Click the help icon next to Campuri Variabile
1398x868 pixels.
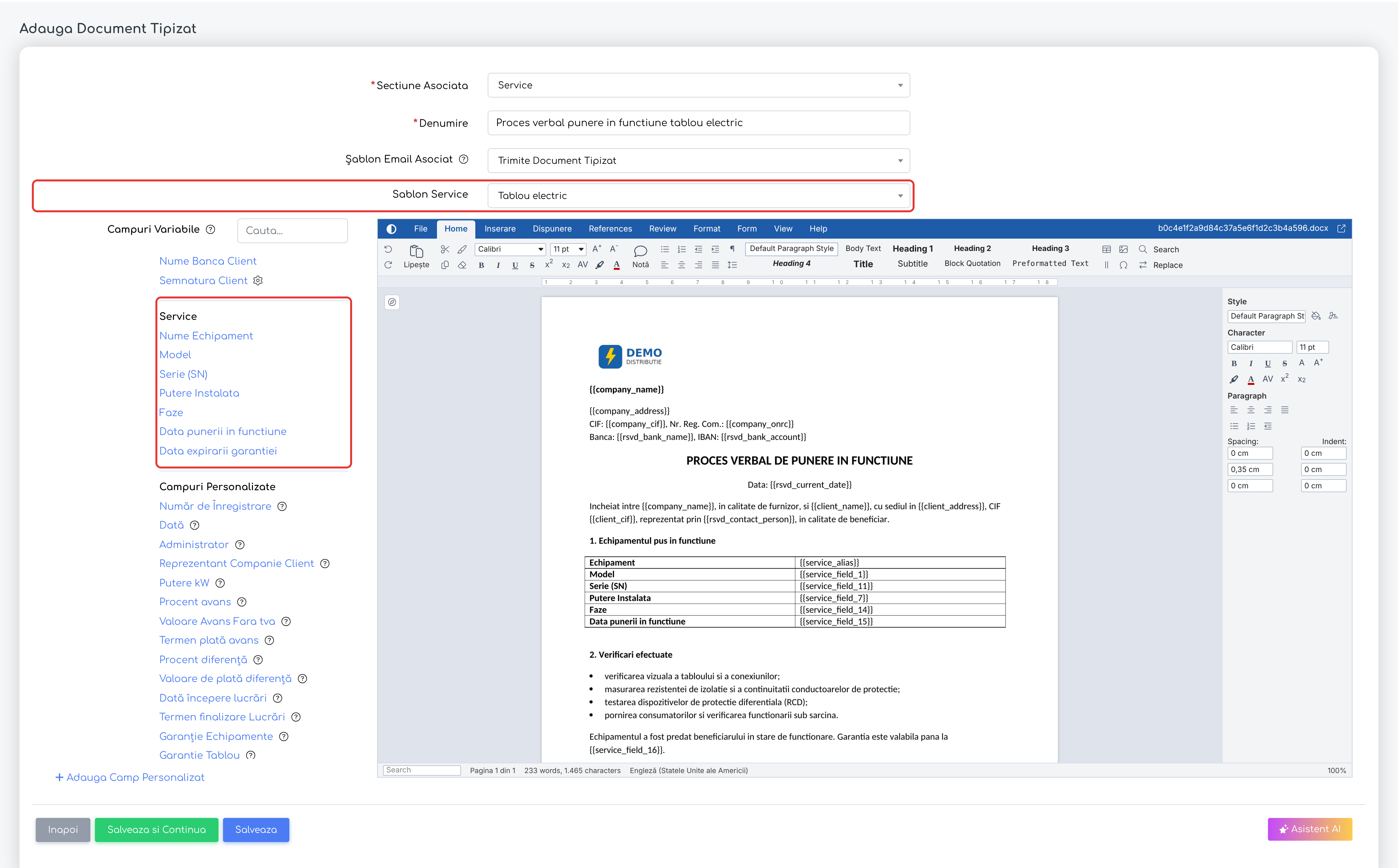(211, 230)
